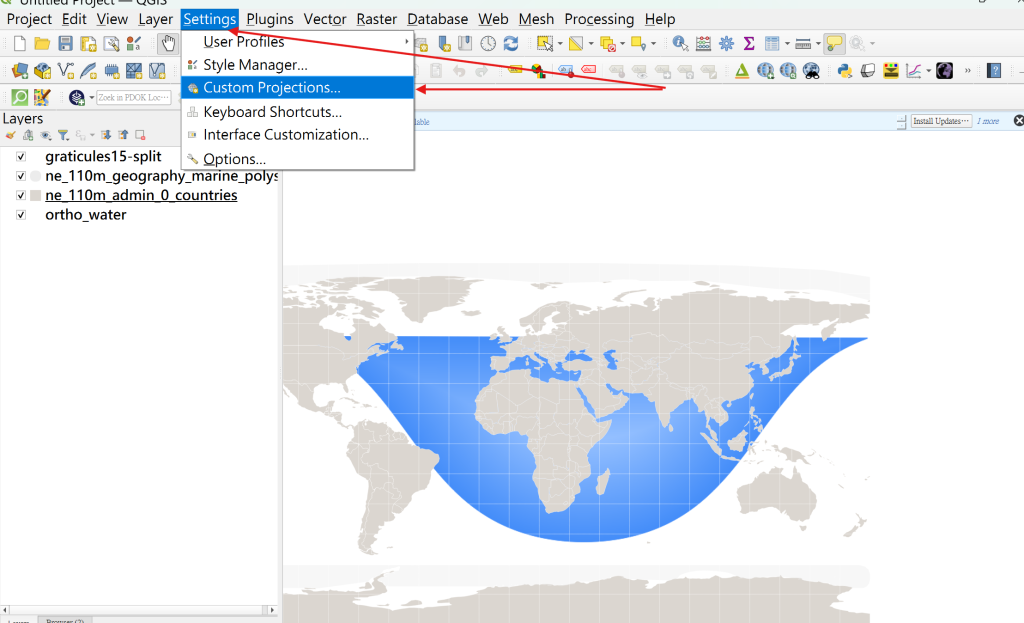Click the '1 more' notification link

[x=988, y=121]
